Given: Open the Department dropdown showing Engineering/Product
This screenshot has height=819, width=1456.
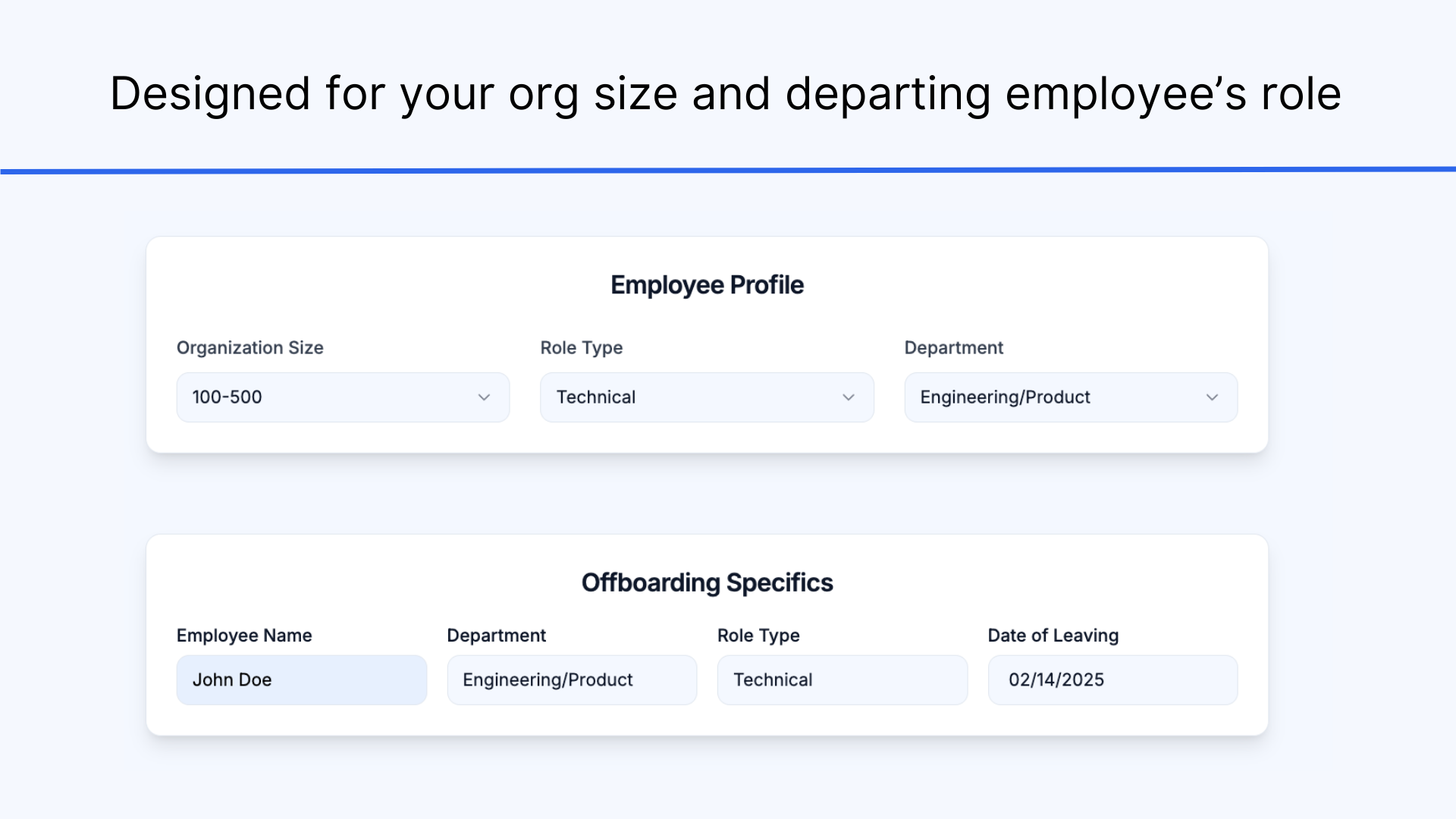Looking at the screenshot, I should [x=1071, y=397].
